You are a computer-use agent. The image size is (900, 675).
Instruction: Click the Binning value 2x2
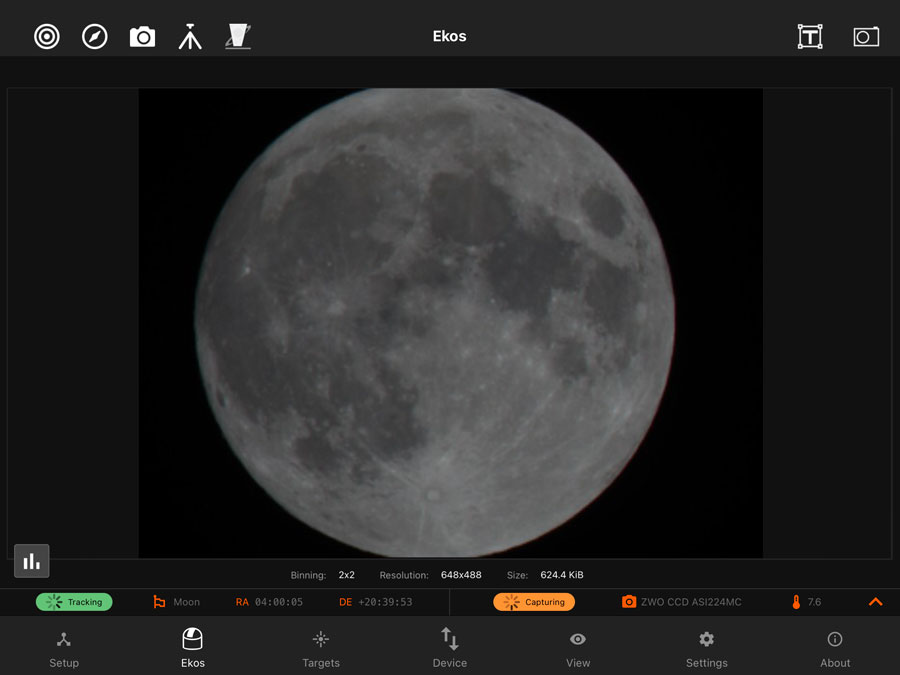pos(347,575)
